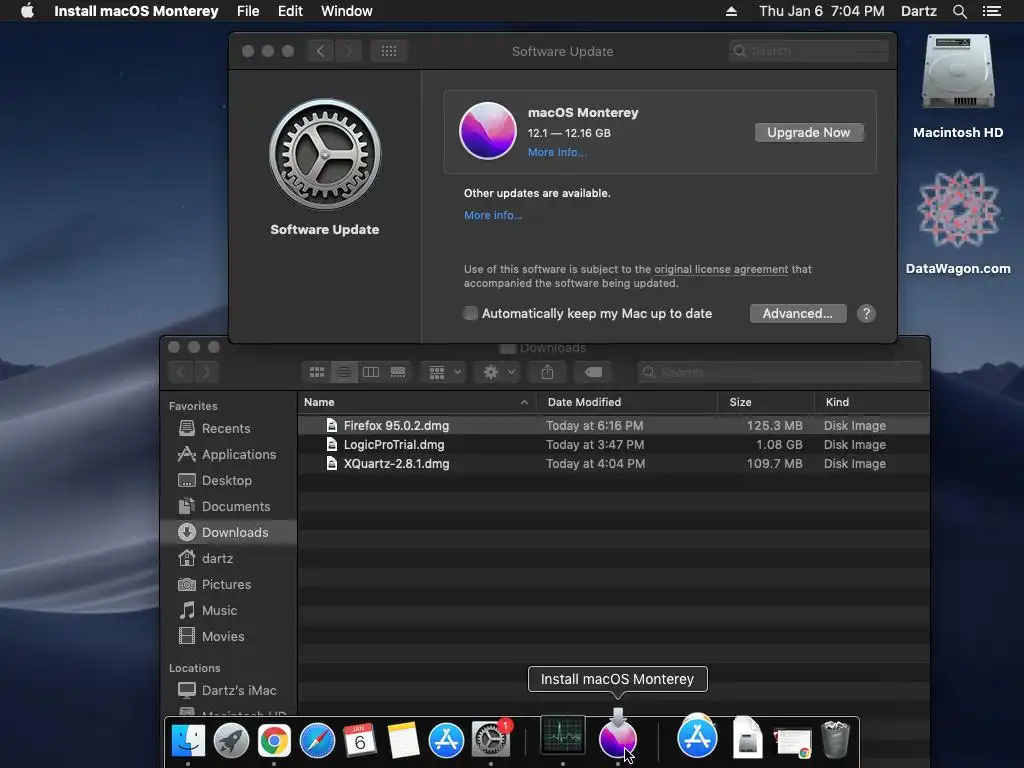Image resolution: width=1024 pixels, height=768 pixels.
Task: Open Install macOS Monterey app menu
Action: pyautogui.click(x=136, y=11)
